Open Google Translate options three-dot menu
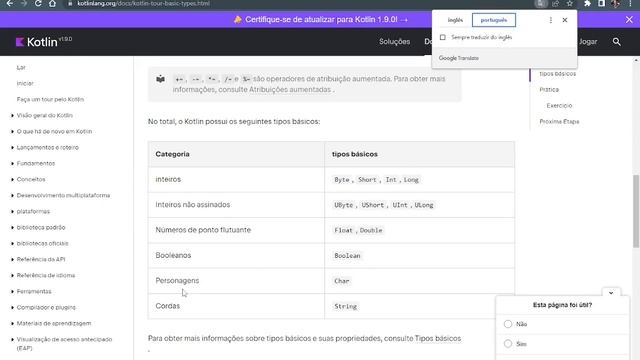 (551, 20)
